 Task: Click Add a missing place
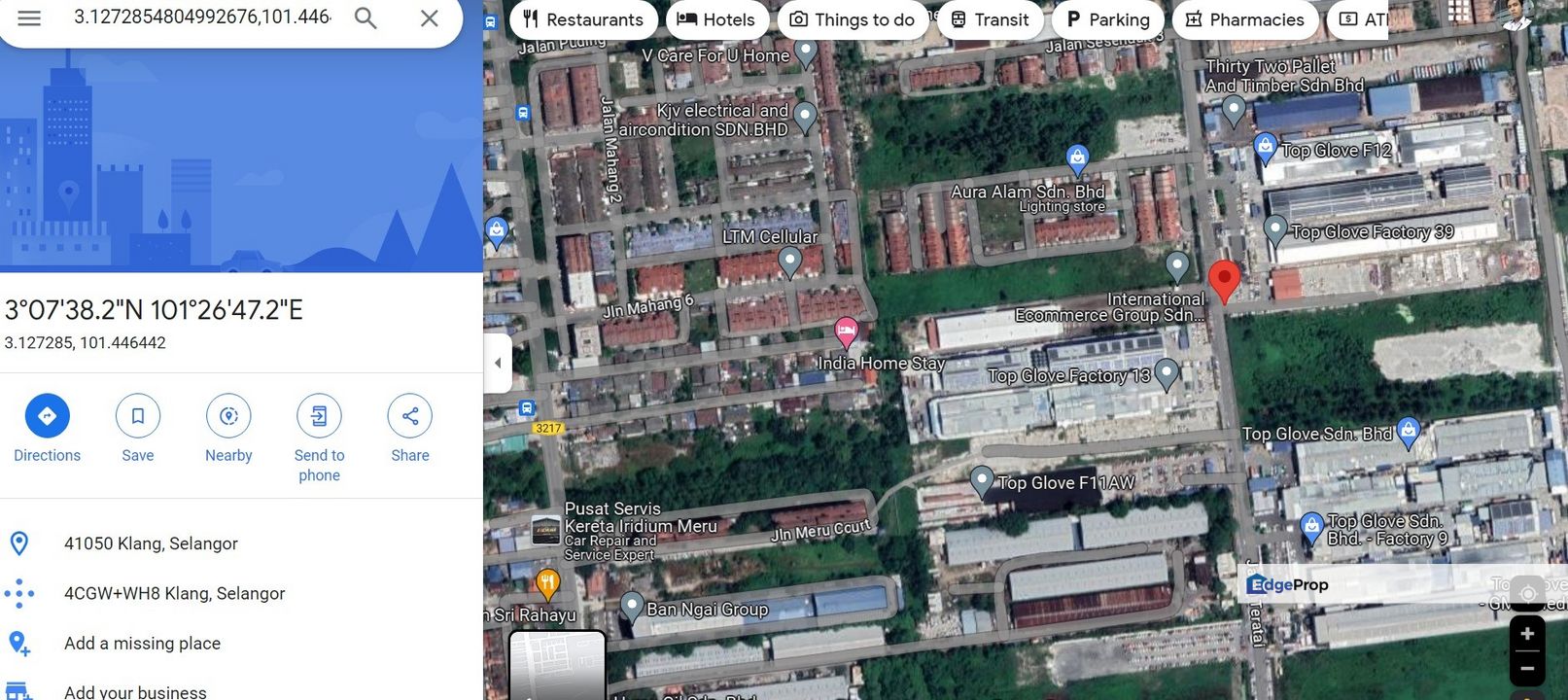(241, 643)
